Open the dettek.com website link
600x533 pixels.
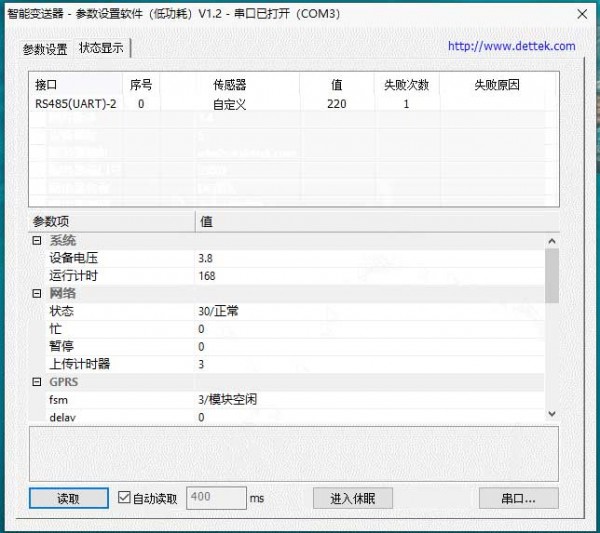pyautogui.click(x=511, y=46)
